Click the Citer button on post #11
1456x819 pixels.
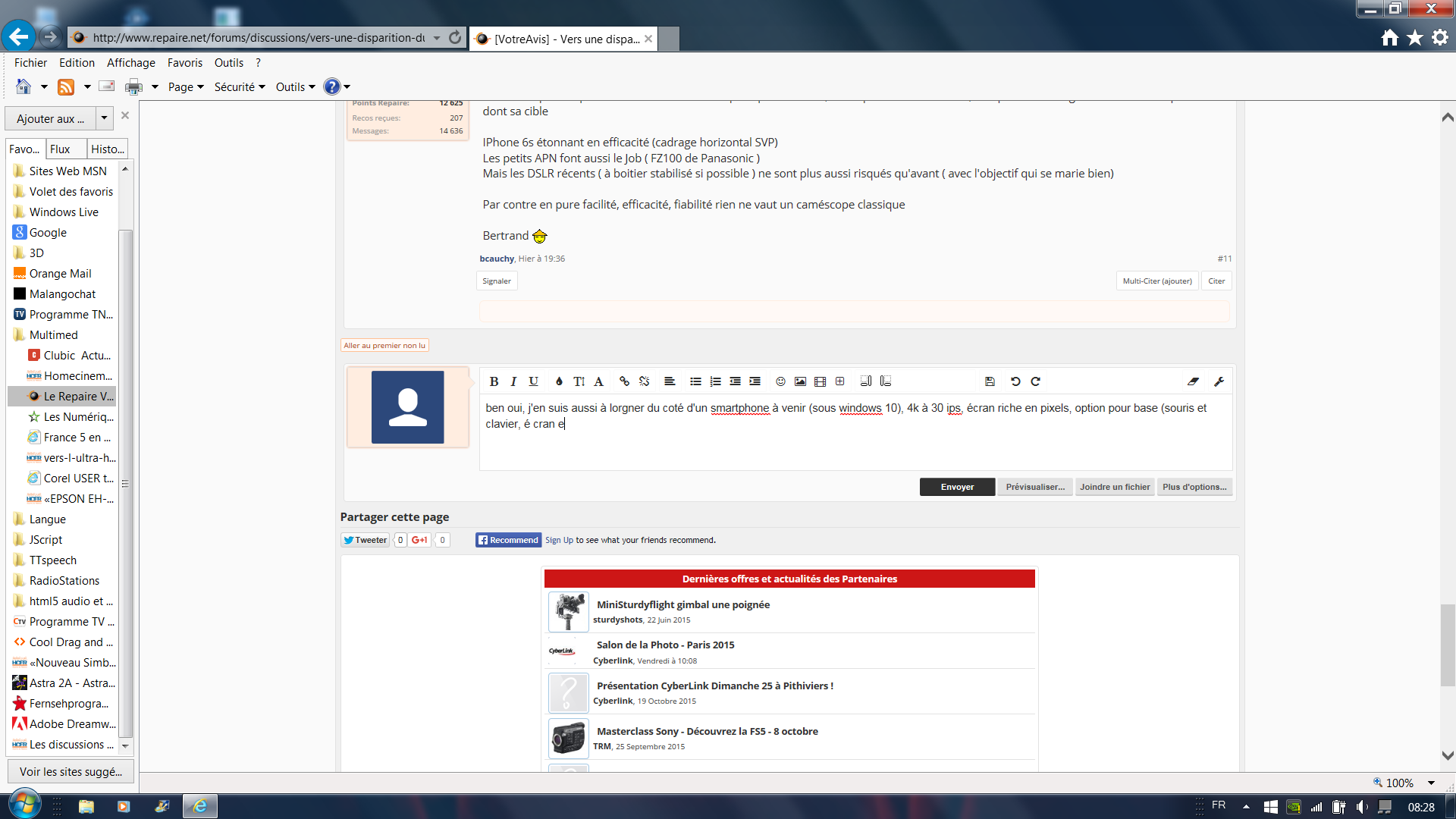click(1216, 281)
